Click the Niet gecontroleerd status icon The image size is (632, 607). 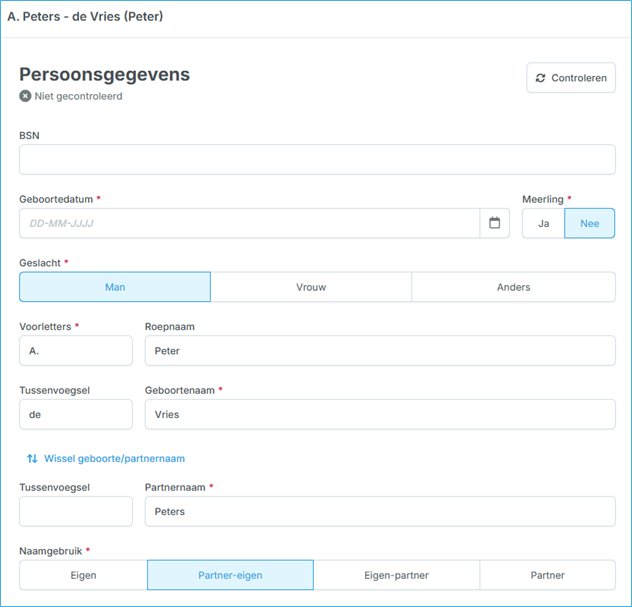25,96
